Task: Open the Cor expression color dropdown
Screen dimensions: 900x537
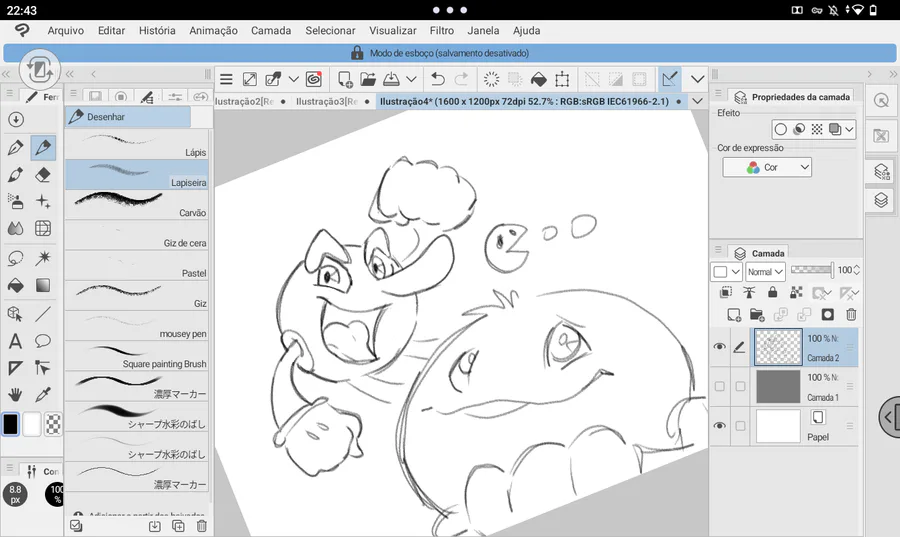Action: (x=767, y=168)
